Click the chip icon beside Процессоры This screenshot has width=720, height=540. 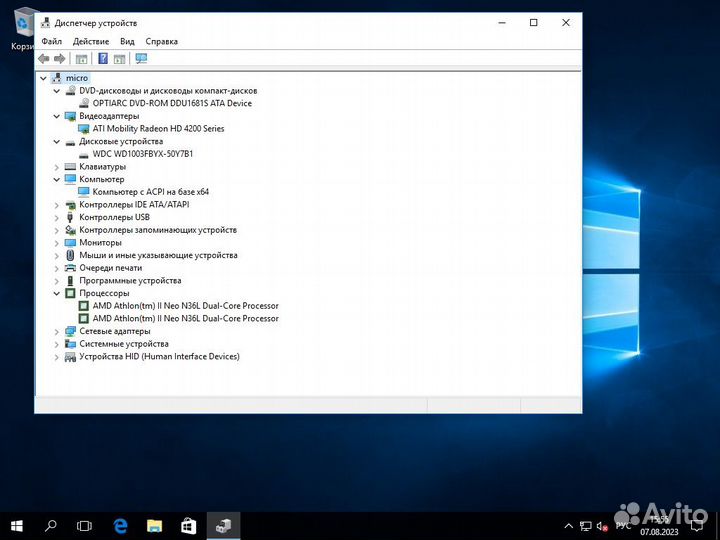coord(70,293)
